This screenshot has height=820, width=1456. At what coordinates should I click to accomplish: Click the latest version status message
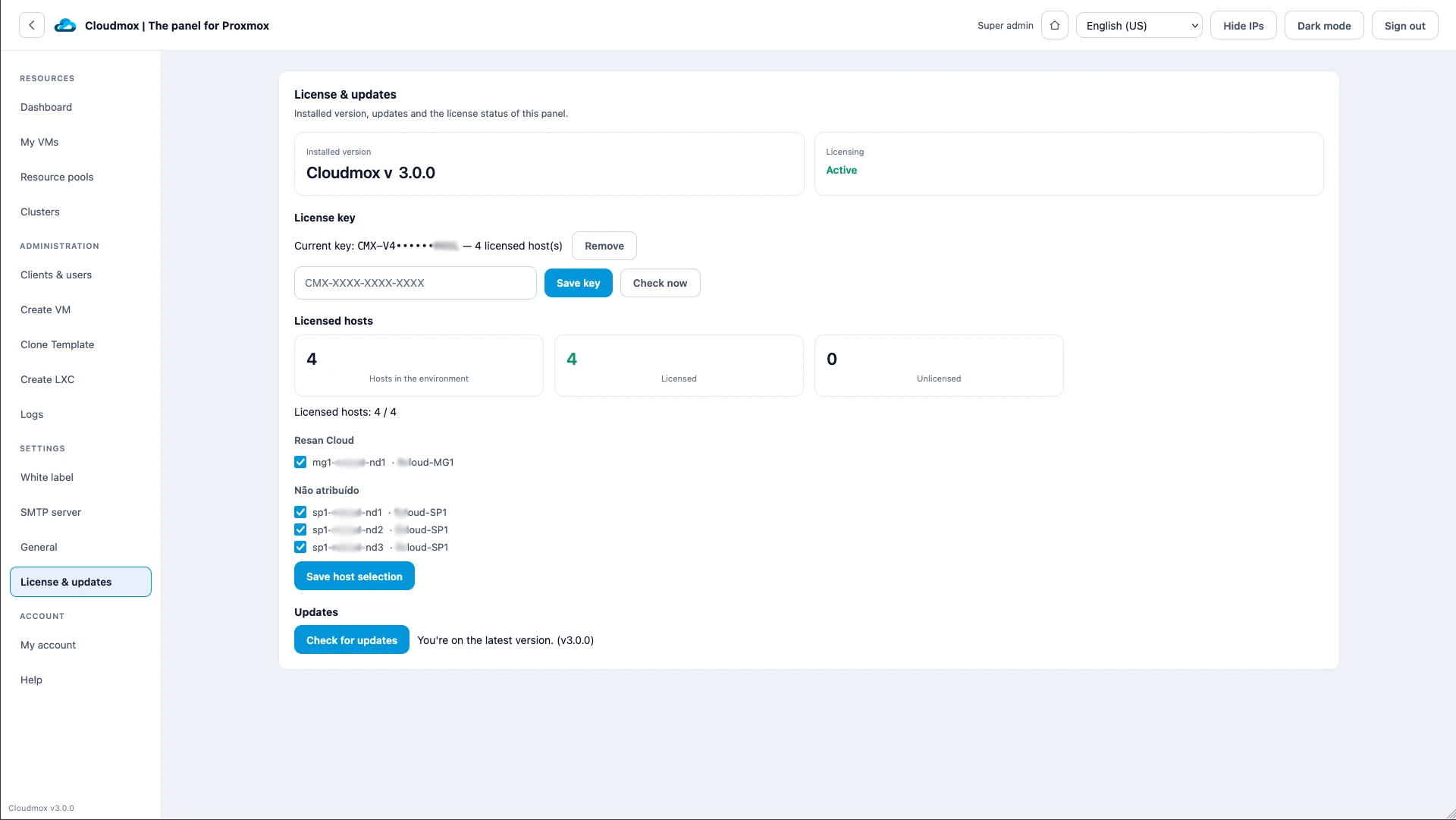click(505, 640)
